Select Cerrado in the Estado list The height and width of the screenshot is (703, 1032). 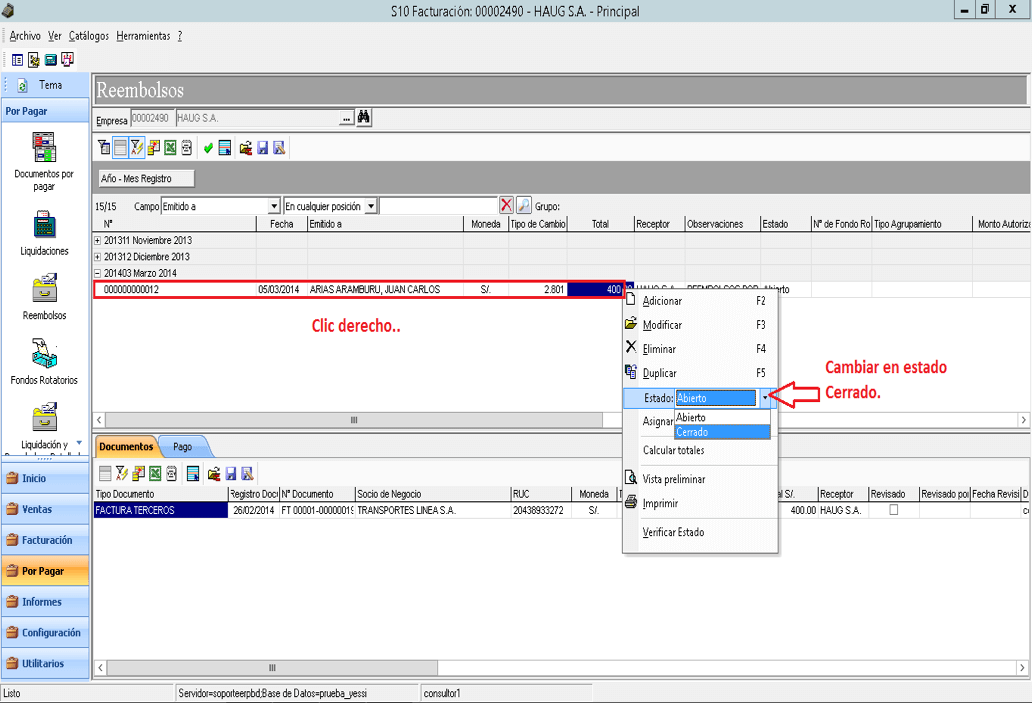(722, 432)
